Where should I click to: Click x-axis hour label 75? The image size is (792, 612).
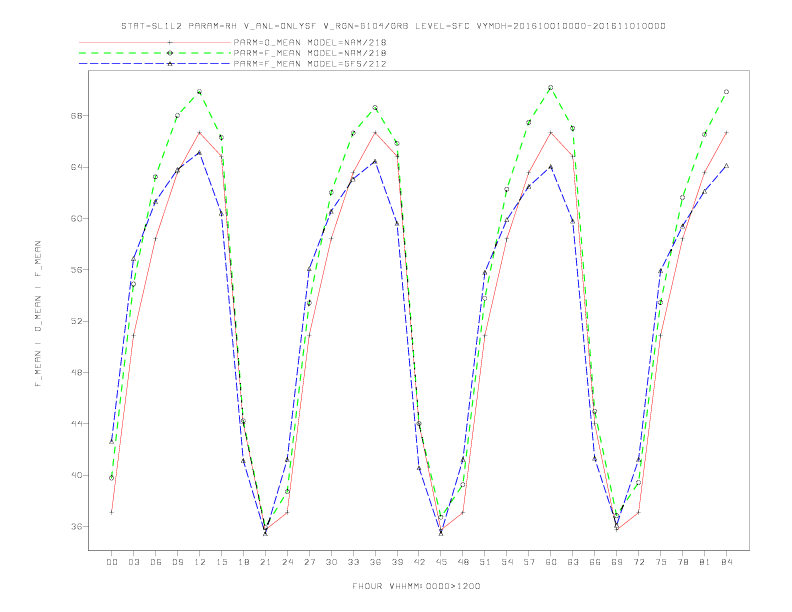661,562
